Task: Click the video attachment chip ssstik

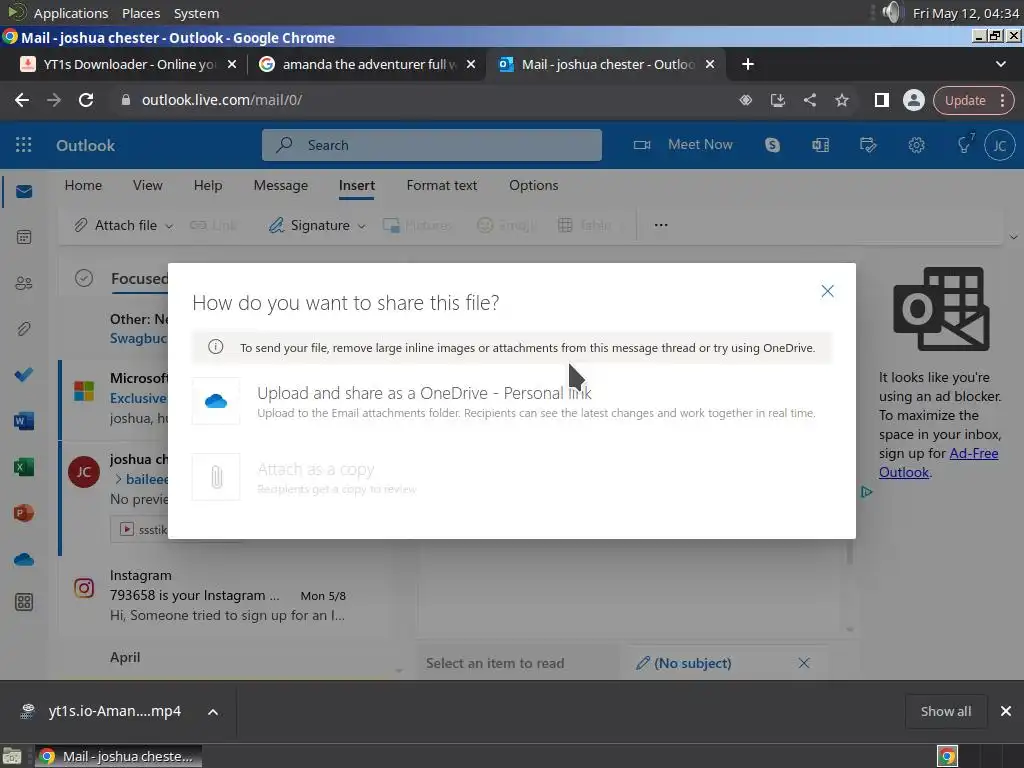Action: coord(139,529)
